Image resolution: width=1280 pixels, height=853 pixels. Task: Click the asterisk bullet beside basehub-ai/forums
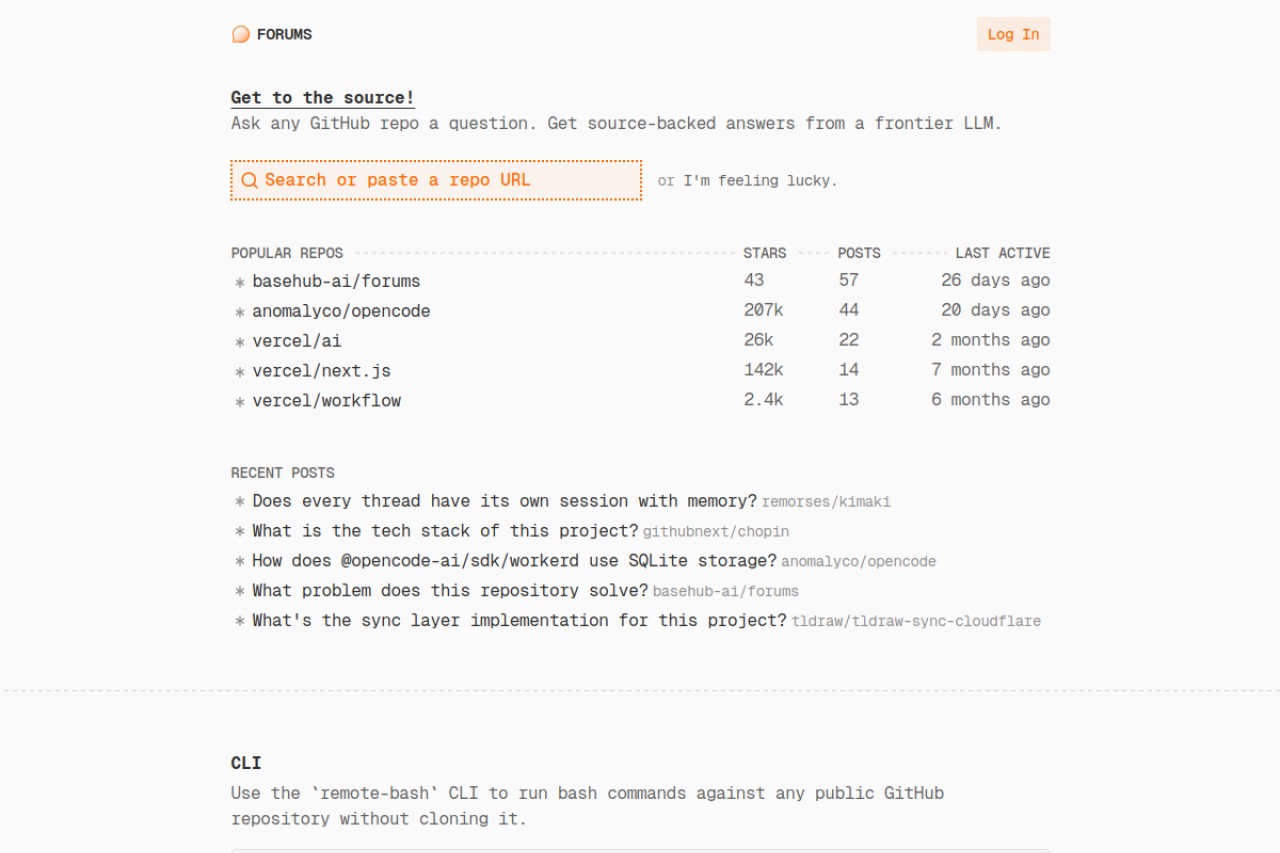tap(239, 283)
